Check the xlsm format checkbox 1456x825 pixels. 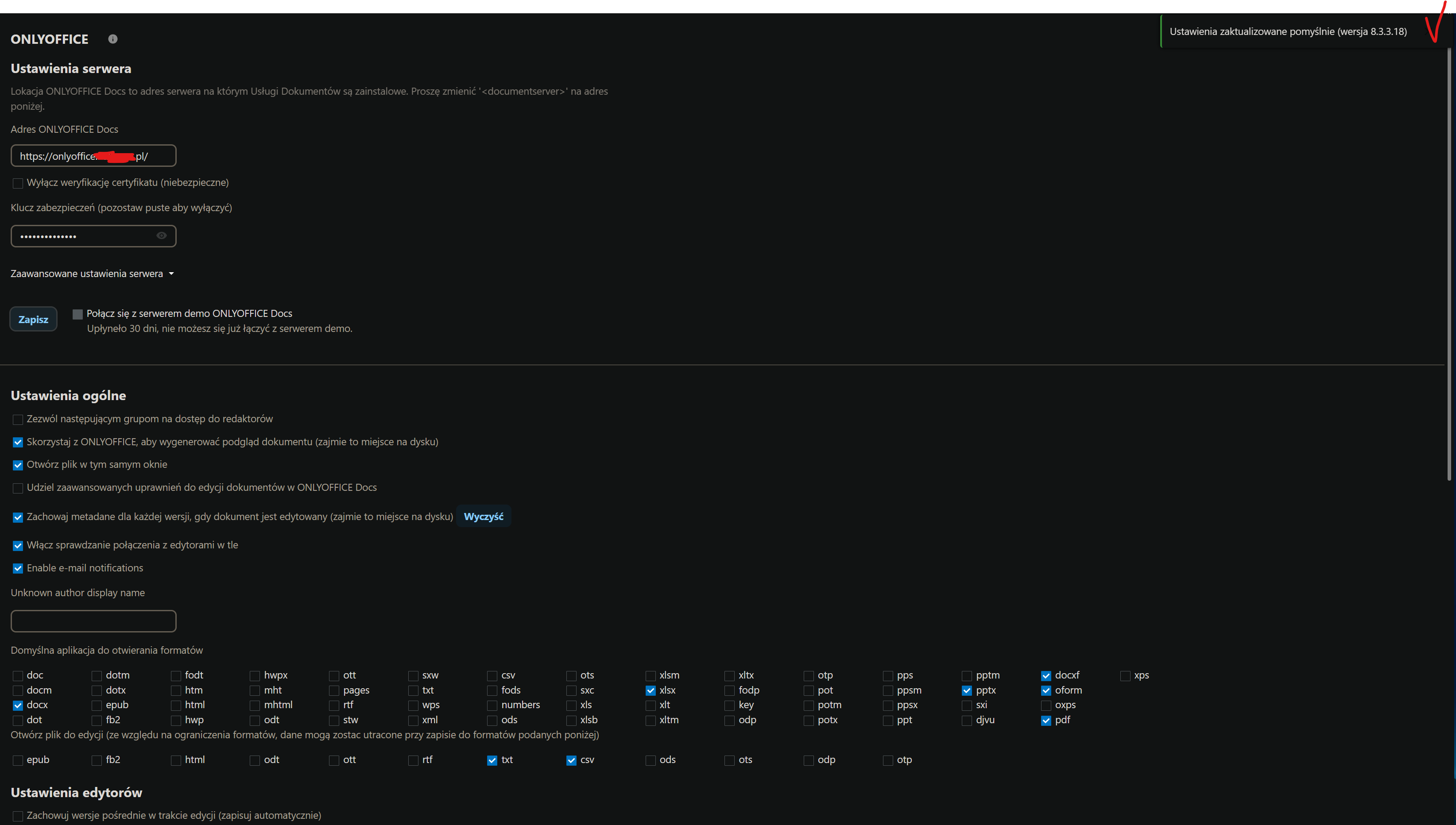651,675
